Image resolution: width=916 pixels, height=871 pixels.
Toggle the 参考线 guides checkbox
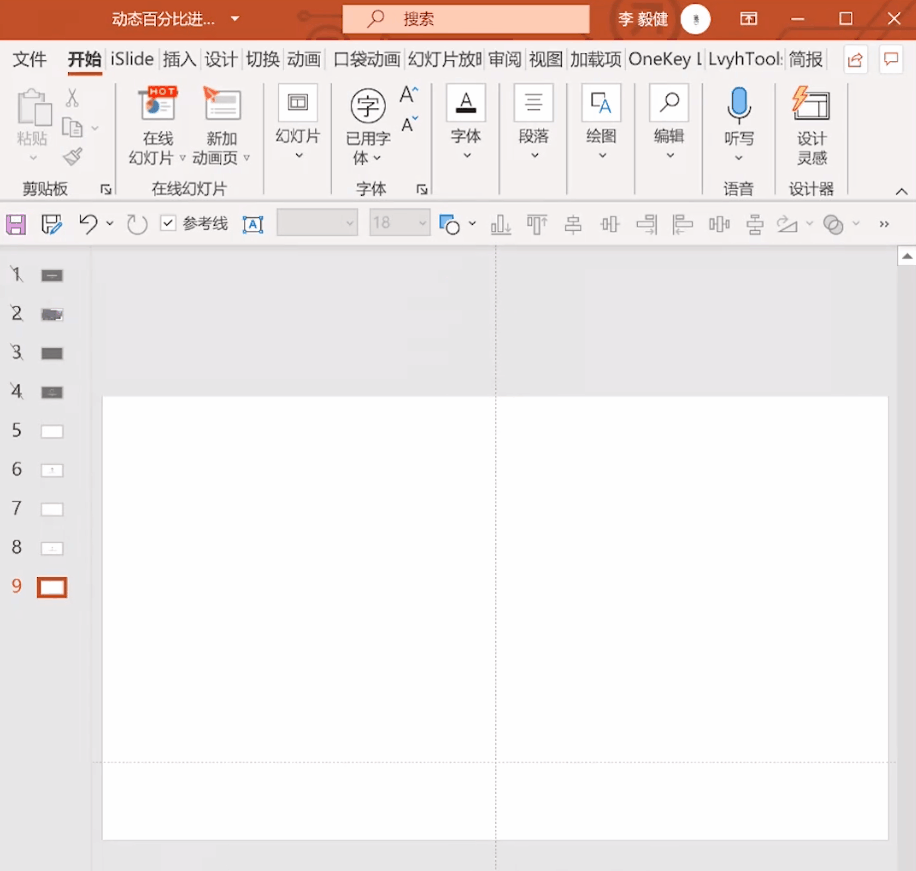[168, 223]
